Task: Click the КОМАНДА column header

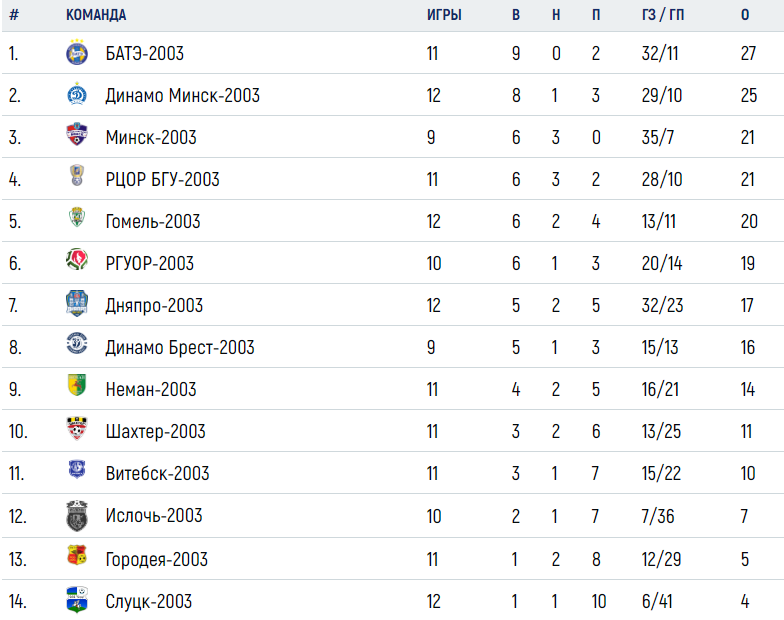Action: point(96,15)
